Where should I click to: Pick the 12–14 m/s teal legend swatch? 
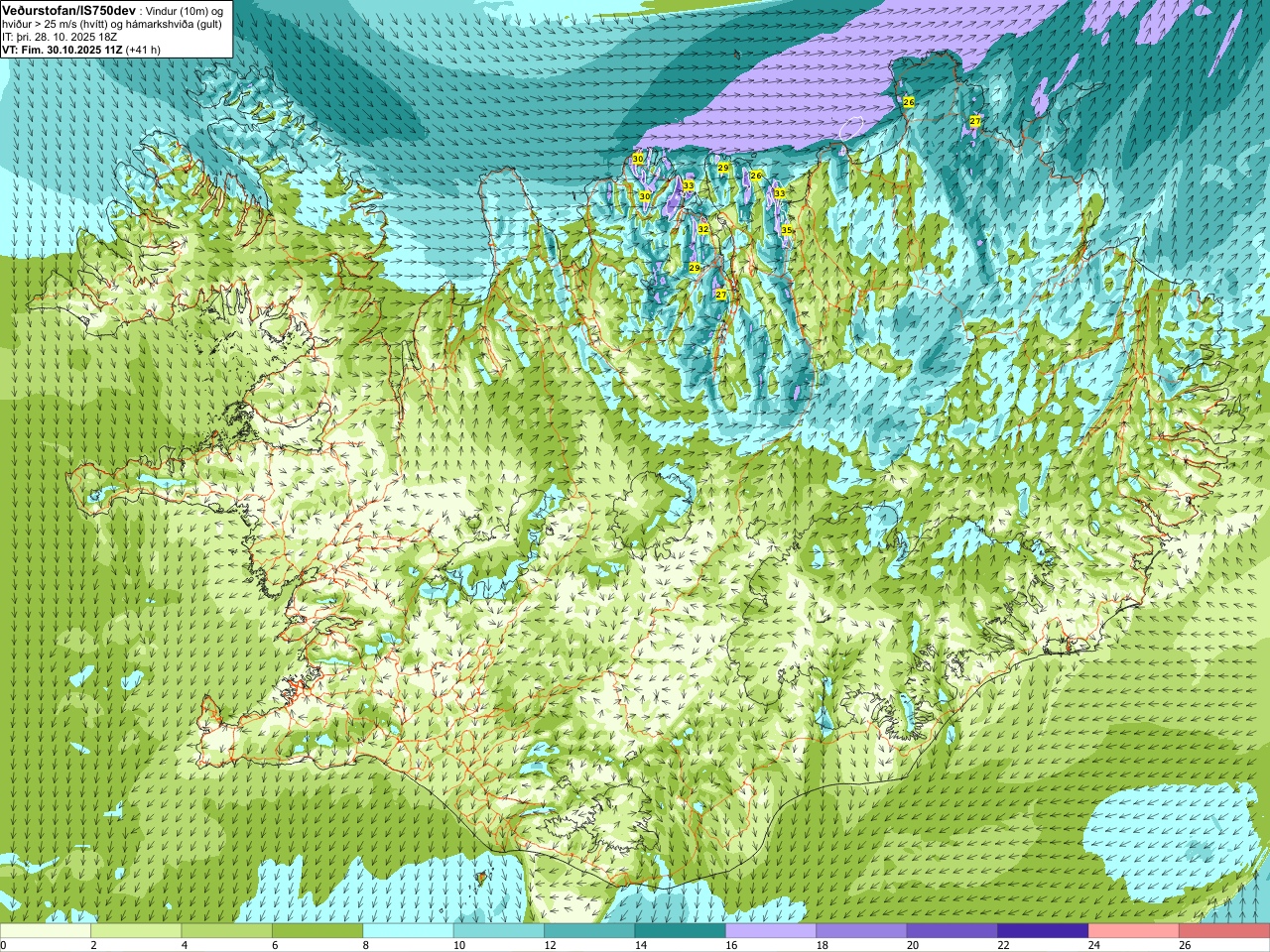(589, 931)
